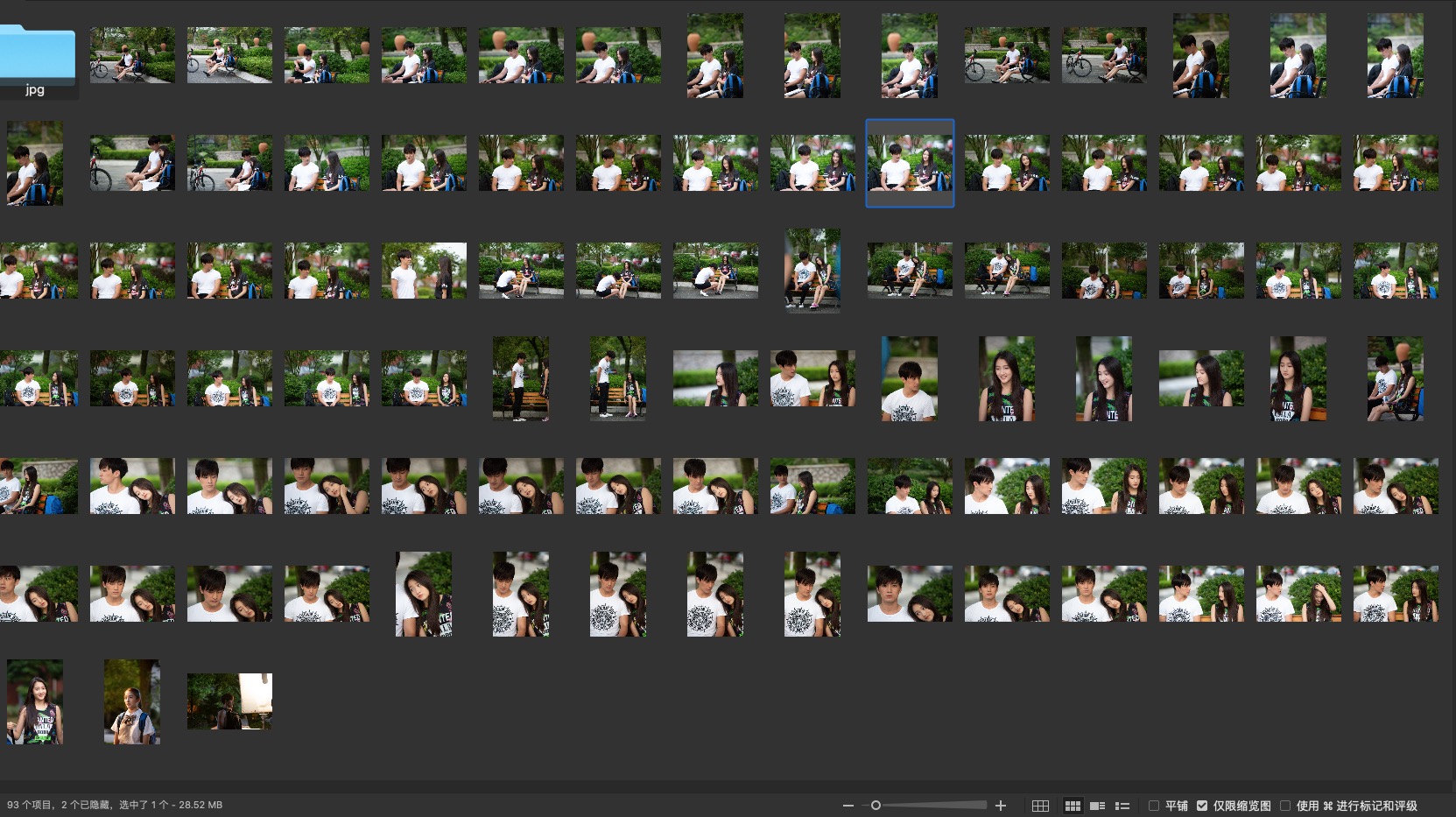This screenshot has width=1456, height=817.
Task: Enable the 平铺 checkbox
Action: (x=1154, y=806)
